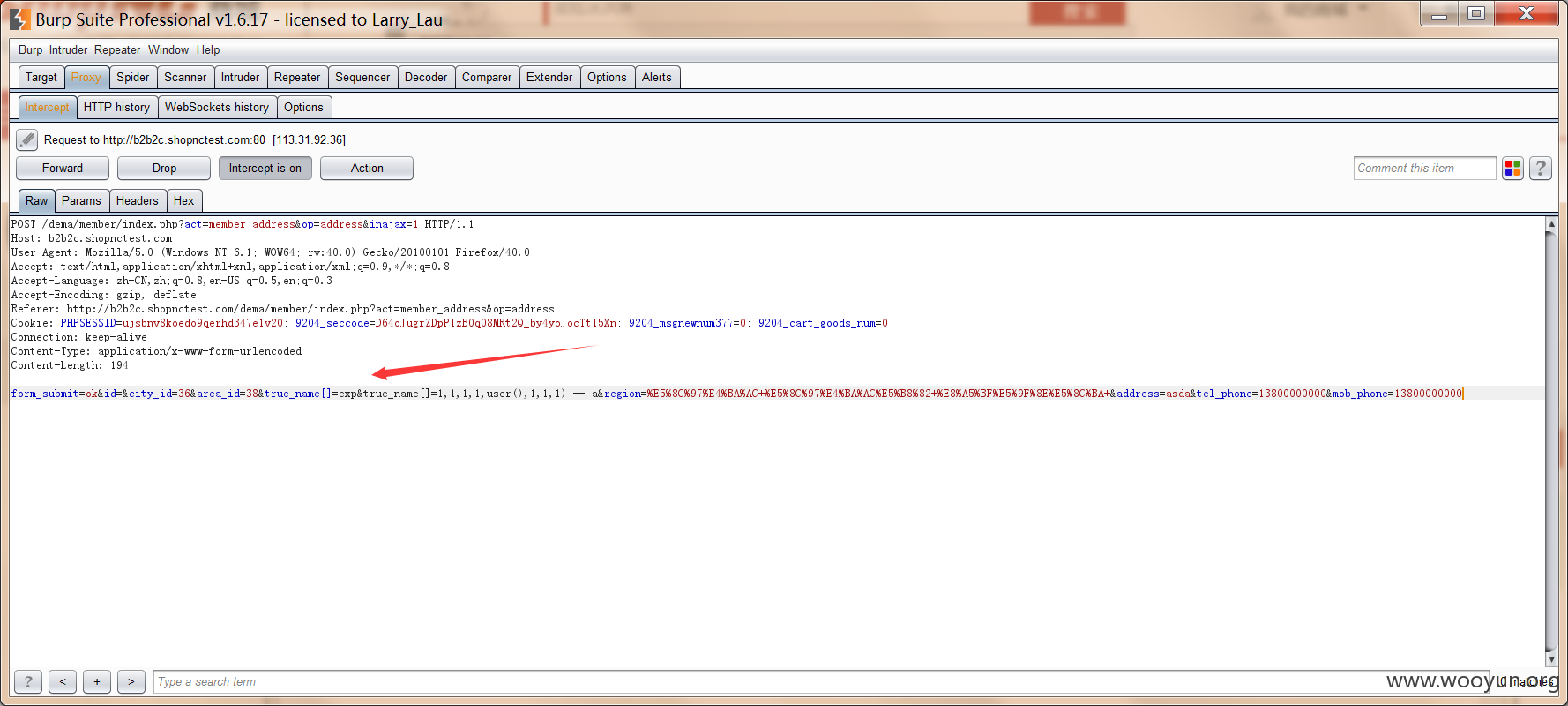This screenshot has width=1568, height=706.
Task: Click the Burp Suite logo icon in title bar
Action: pos(19,19)
